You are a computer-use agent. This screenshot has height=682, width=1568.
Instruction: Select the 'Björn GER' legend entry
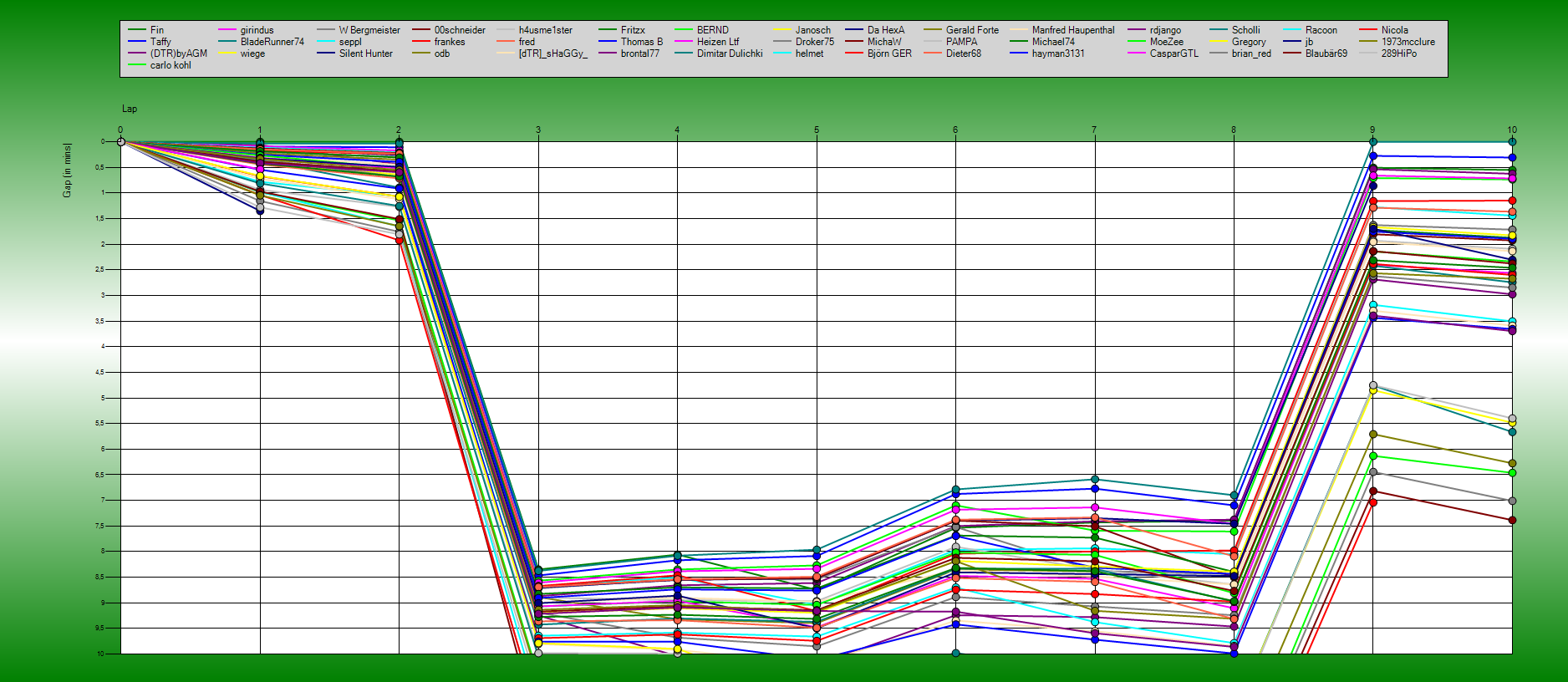pyautogui.click(x=889, y=53)
